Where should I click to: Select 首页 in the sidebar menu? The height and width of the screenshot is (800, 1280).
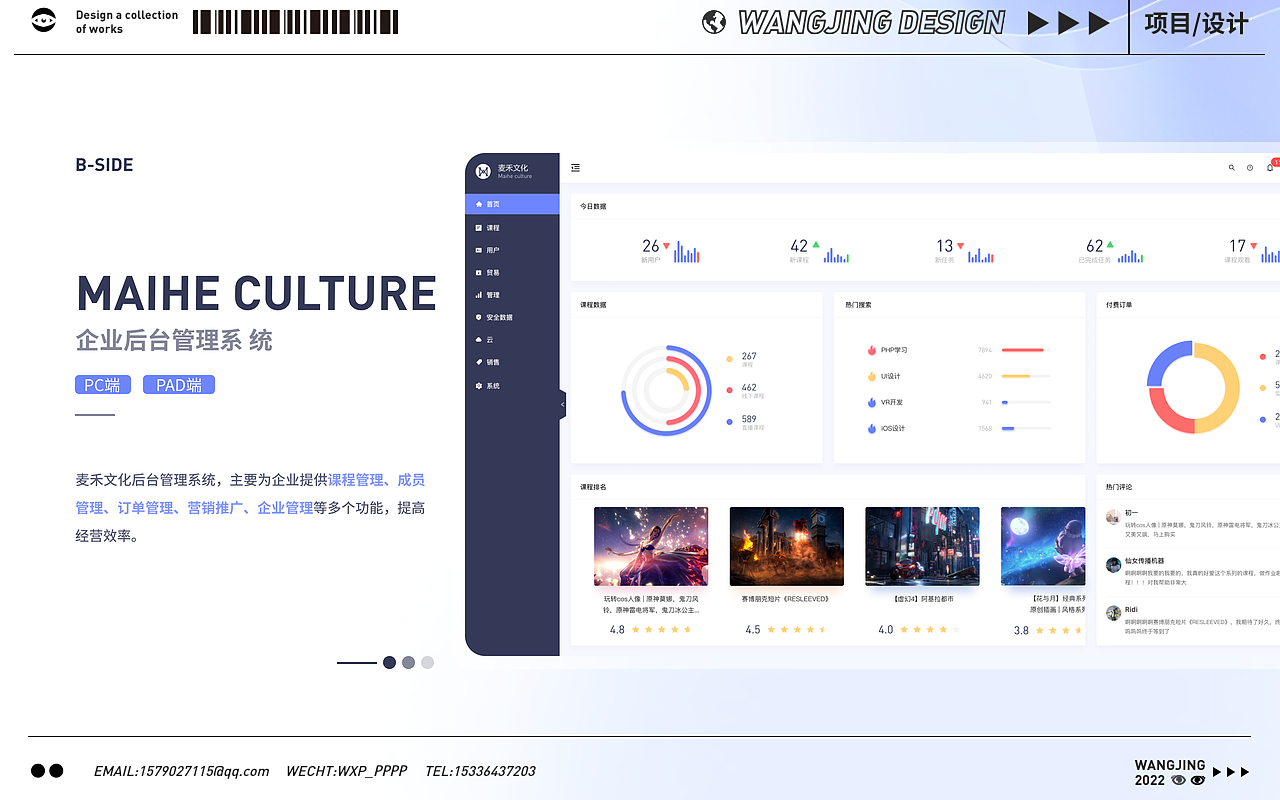[512, 204]
